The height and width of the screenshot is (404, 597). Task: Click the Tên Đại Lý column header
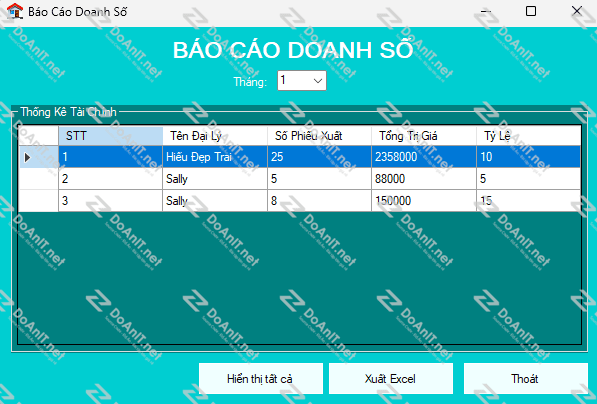pyautogui.click(x=215, y=136)
